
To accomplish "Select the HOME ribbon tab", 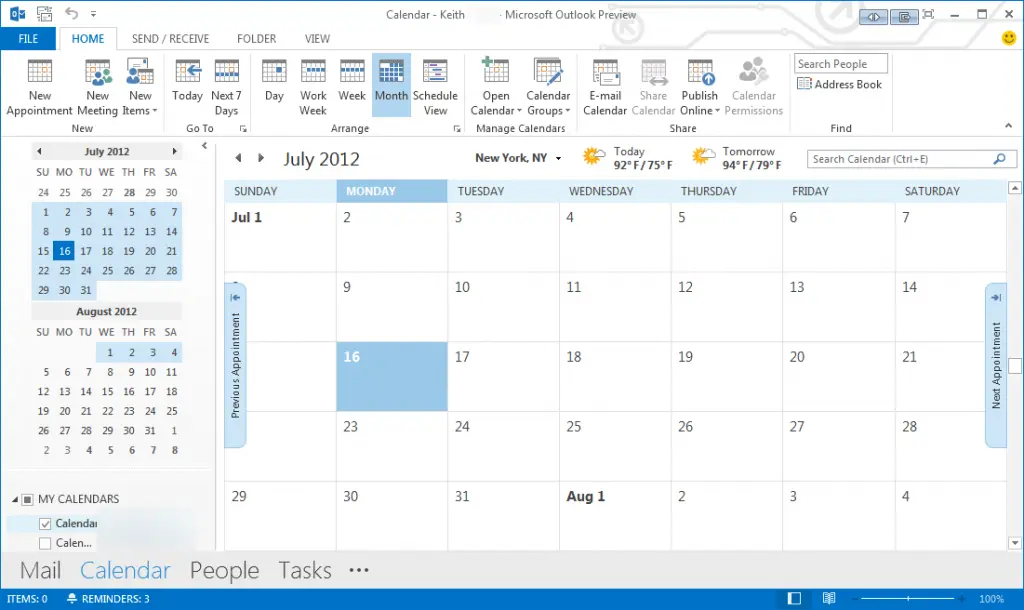I will point(88,39).
